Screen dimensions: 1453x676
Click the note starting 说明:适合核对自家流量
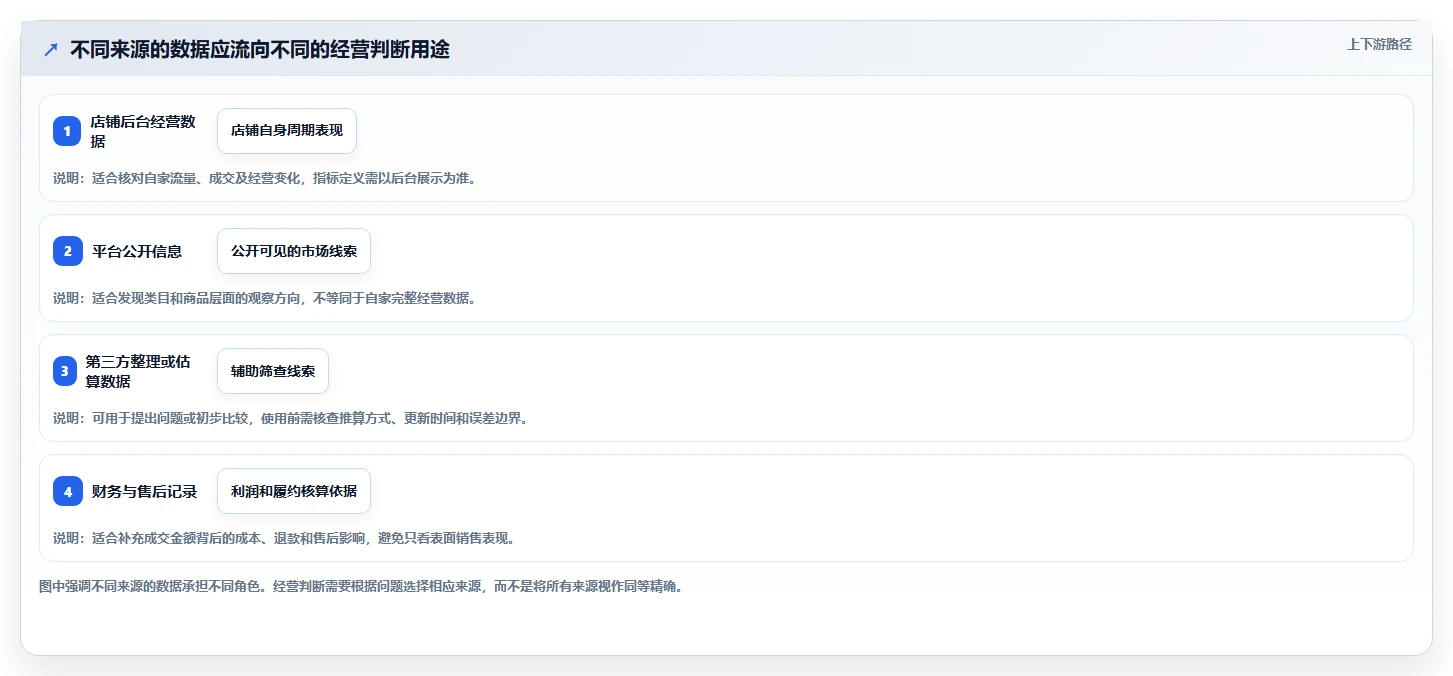[264, 178]
